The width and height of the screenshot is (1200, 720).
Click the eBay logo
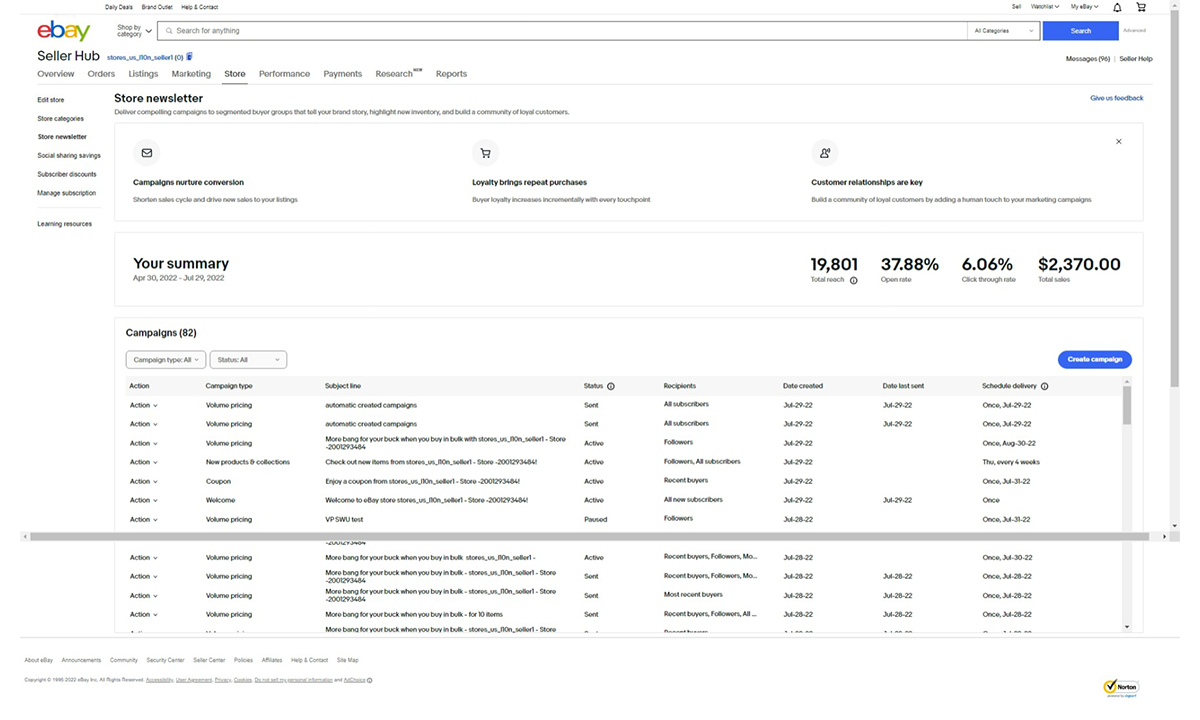(x=63, y=30)
